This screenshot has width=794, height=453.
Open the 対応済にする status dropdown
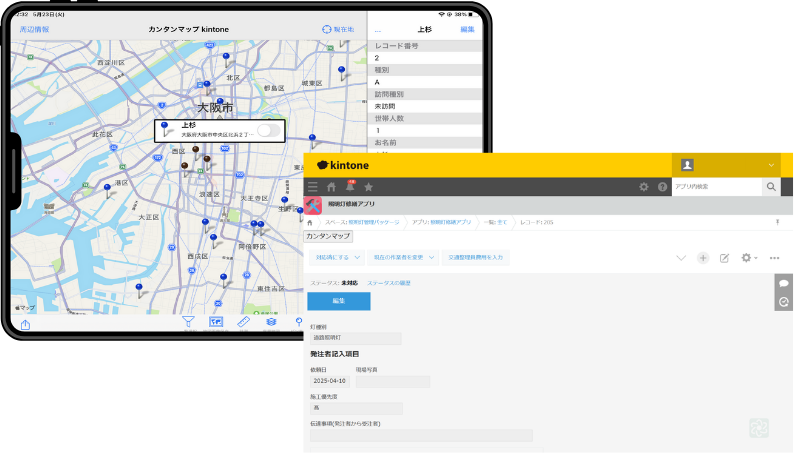(x=337, y=258)
